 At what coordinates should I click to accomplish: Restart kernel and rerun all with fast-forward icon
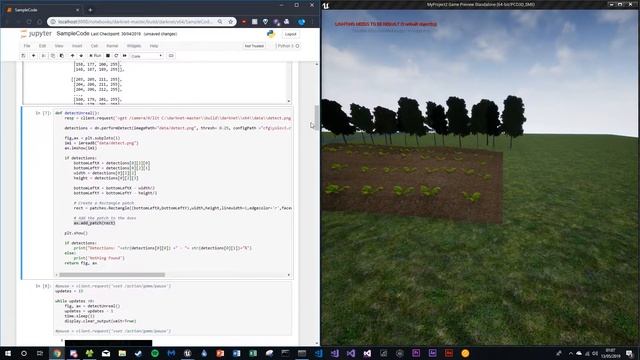(x=124, y=56)
